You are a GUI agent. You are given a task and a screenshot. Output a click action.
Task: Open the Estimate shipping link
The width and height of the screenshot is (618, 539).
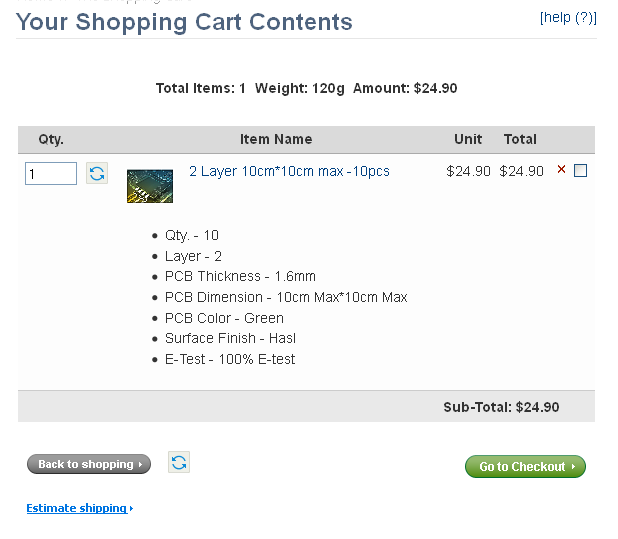pos(77,508)
